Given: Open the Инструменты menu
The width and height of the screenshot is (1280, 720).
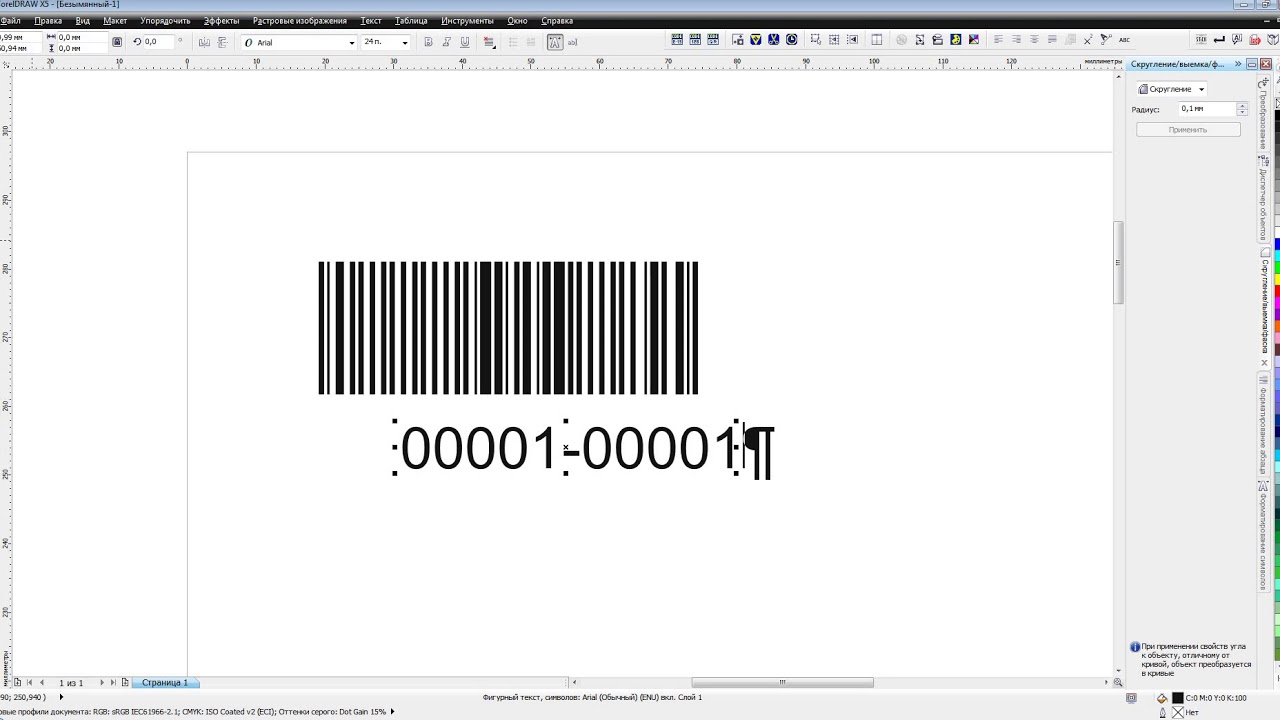Looking at the screenshot, I should click(467, 20).
